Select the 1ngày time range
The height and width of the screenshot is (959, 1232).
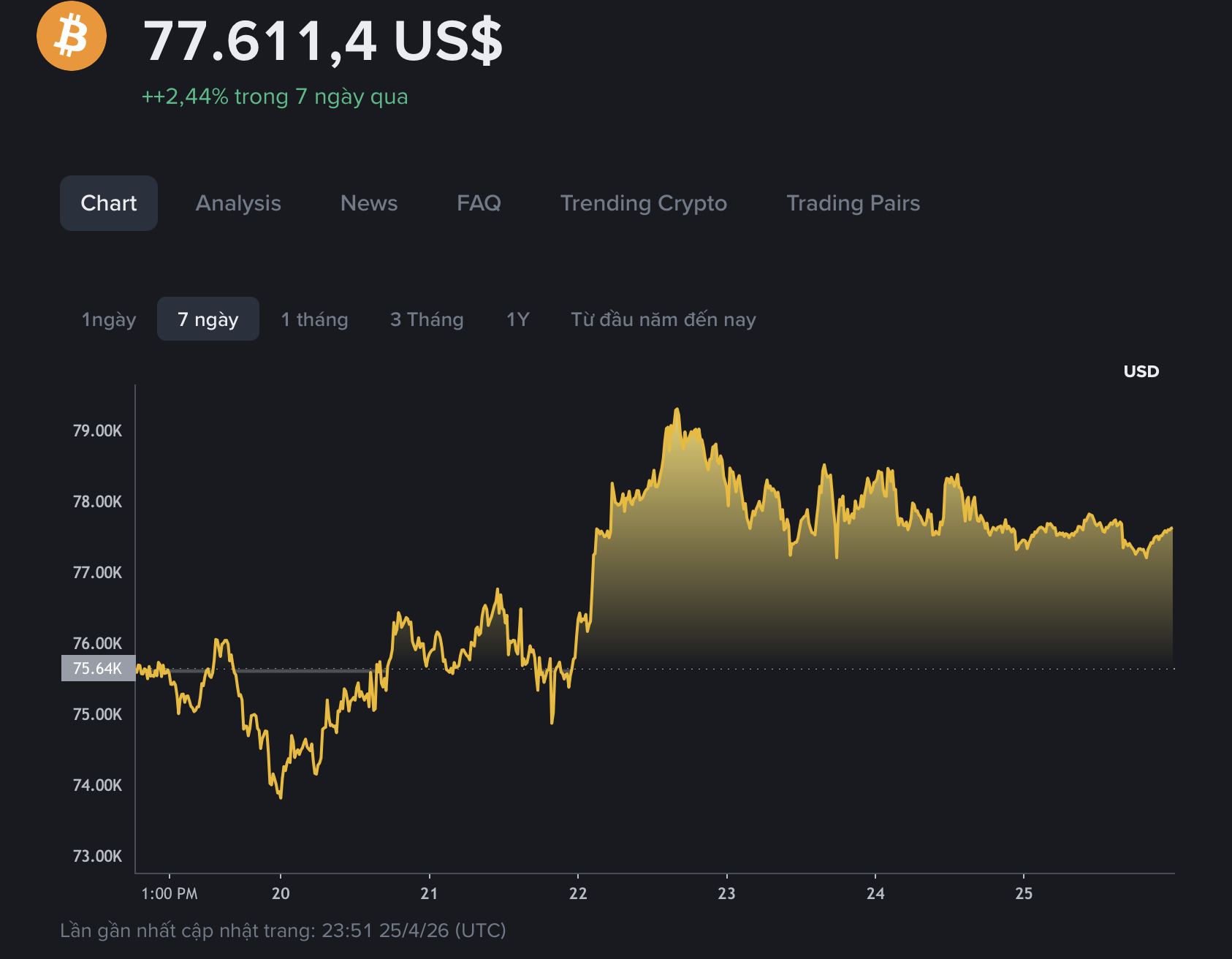pos(108,319)
